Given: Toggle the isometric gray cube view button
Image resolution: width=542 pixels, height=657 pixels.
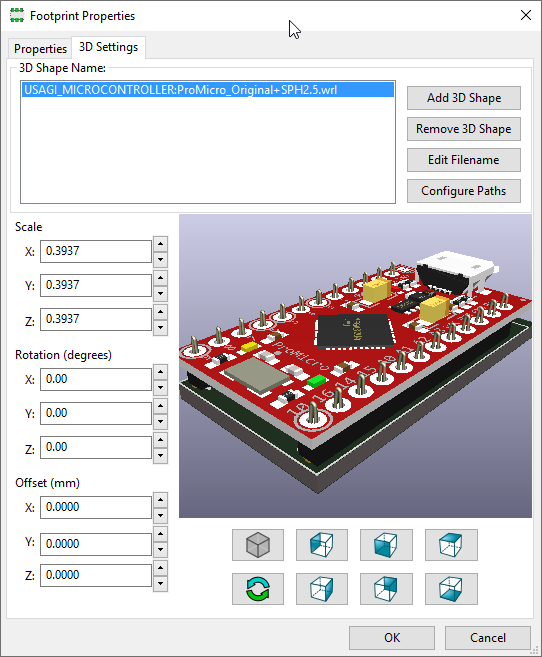Looking at the screenshot, I should coord(258,545).
